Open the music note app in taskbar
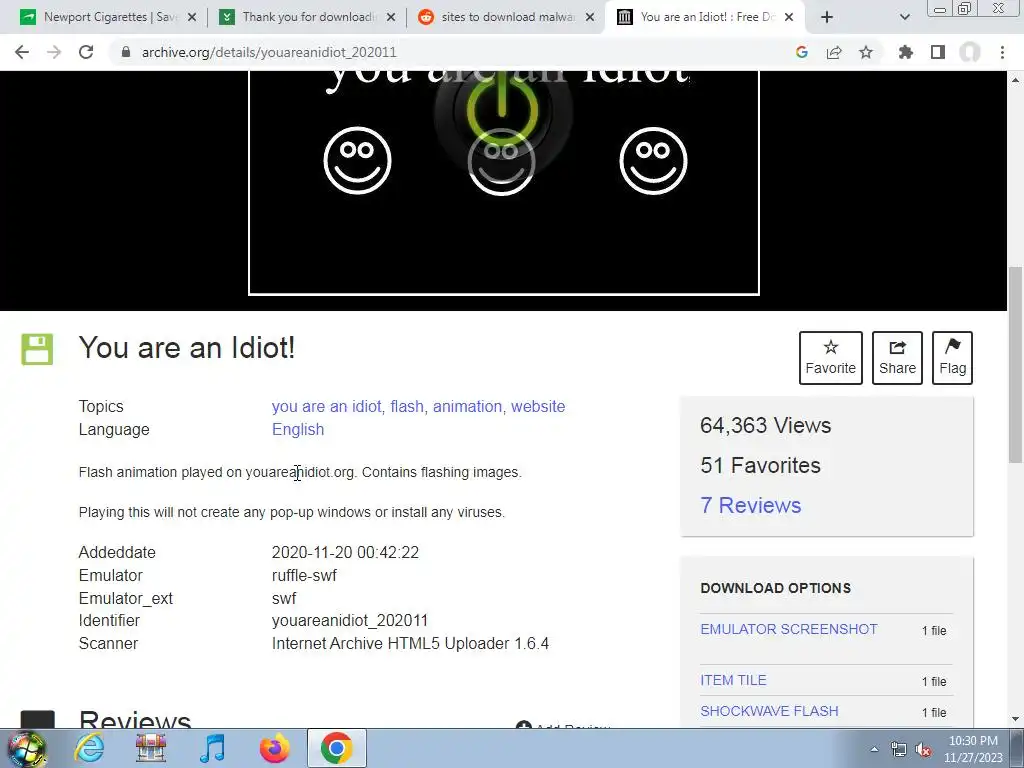The height and width of the screenshot is (768, 1024). 212,748
